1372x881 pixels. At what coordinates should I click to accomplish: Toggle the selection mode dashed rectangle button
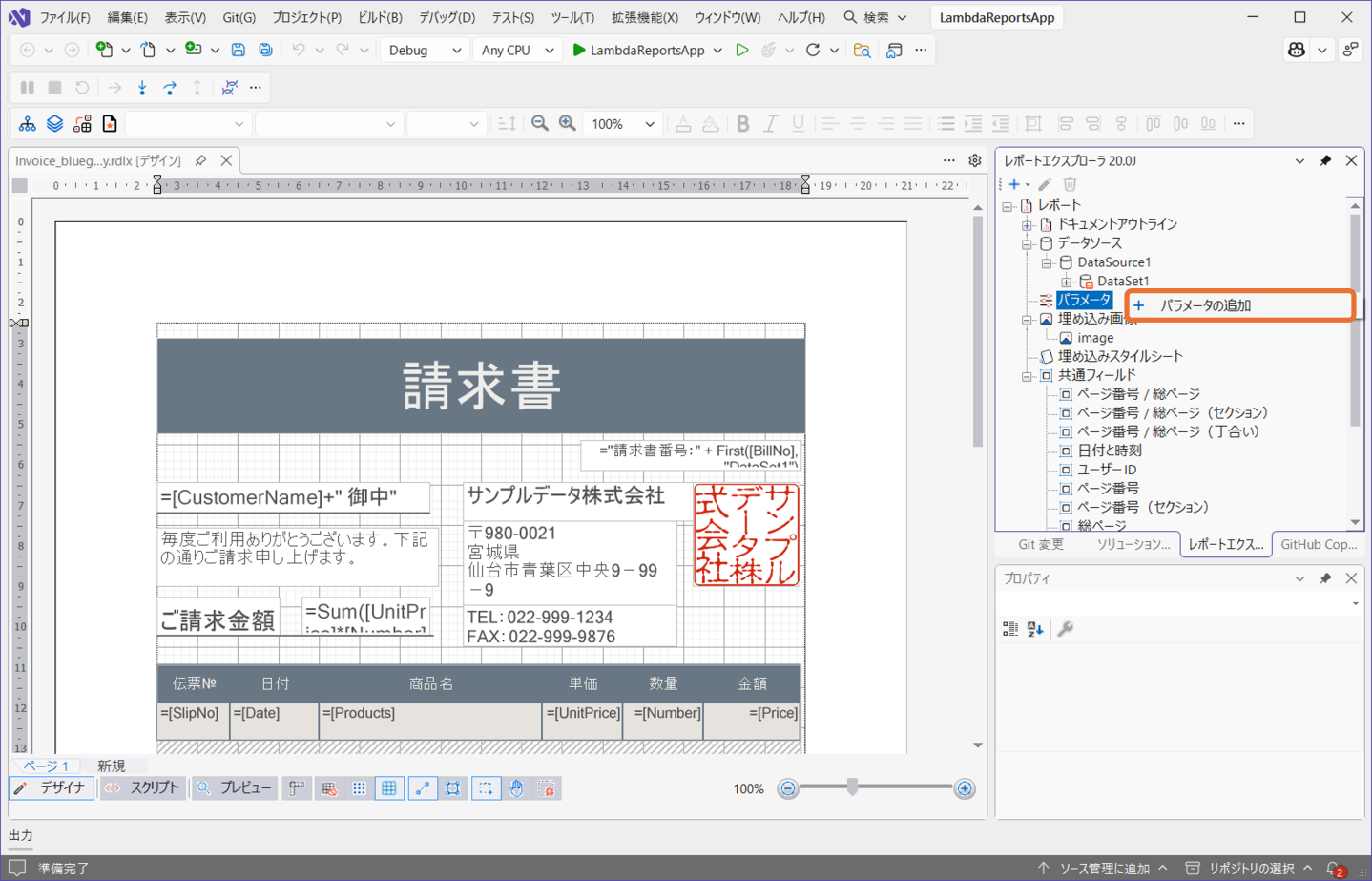point(486,788)
